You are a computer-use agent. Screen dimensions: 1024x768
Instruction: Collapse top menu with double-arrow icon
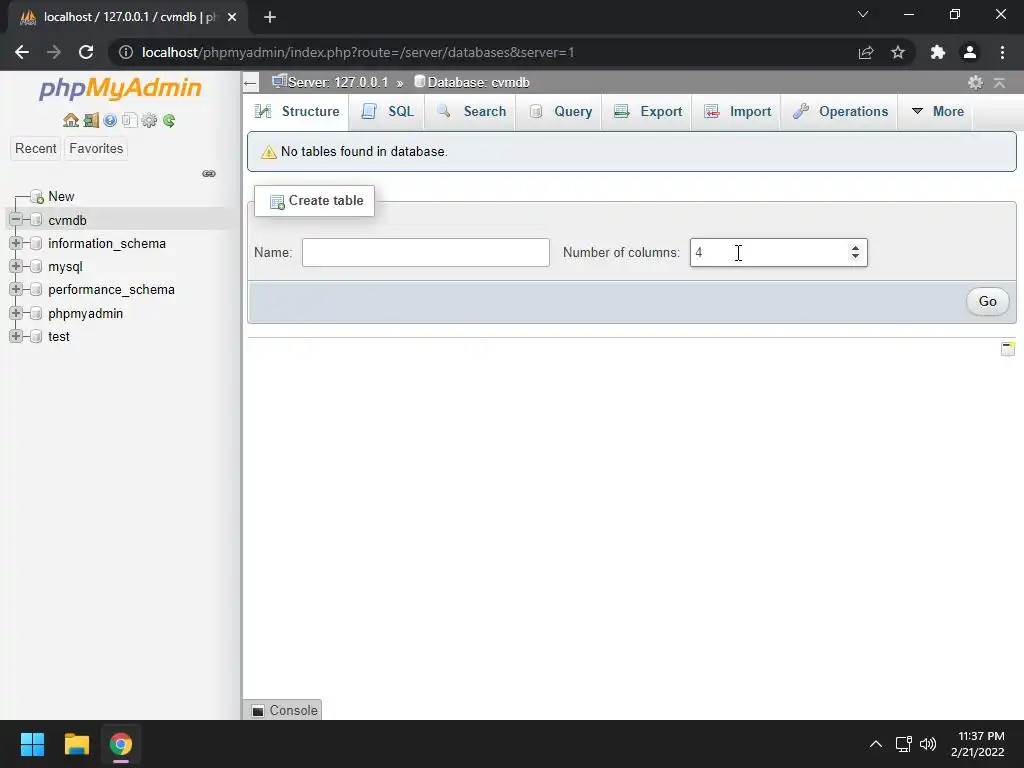tap(999, 82)
